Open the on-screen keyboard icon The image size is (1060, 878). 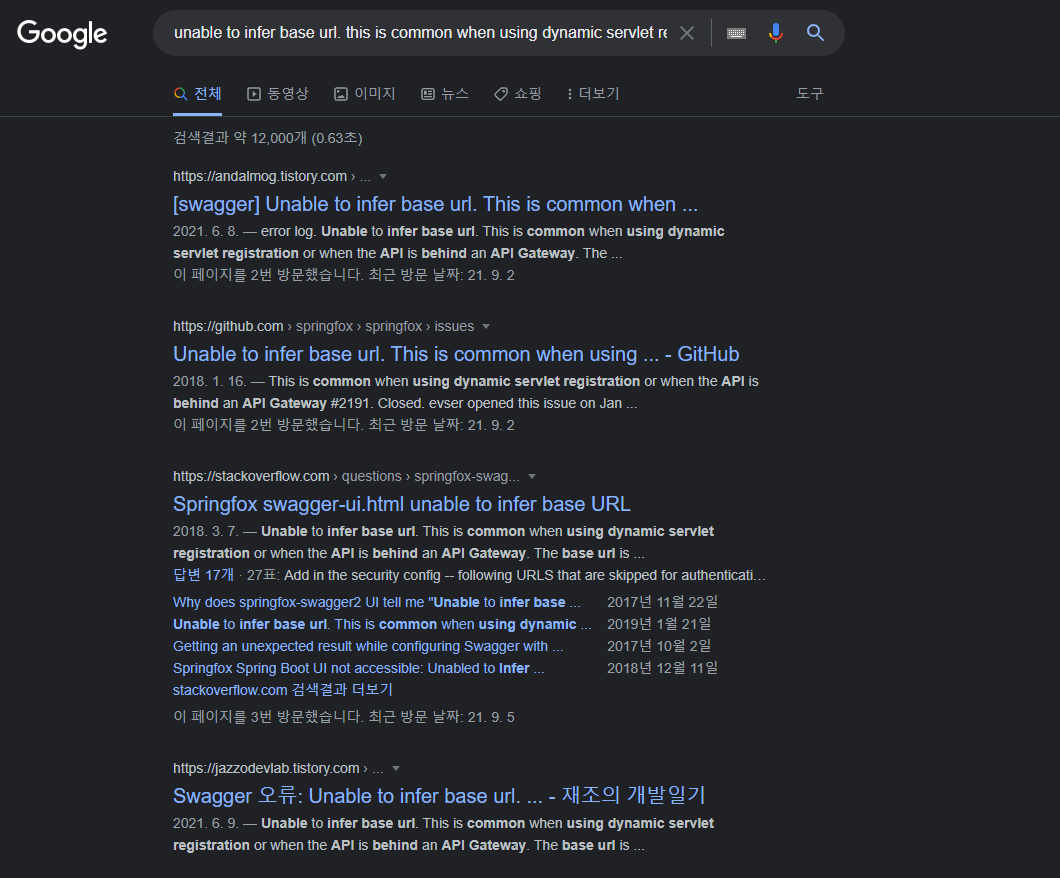point(736,33)
